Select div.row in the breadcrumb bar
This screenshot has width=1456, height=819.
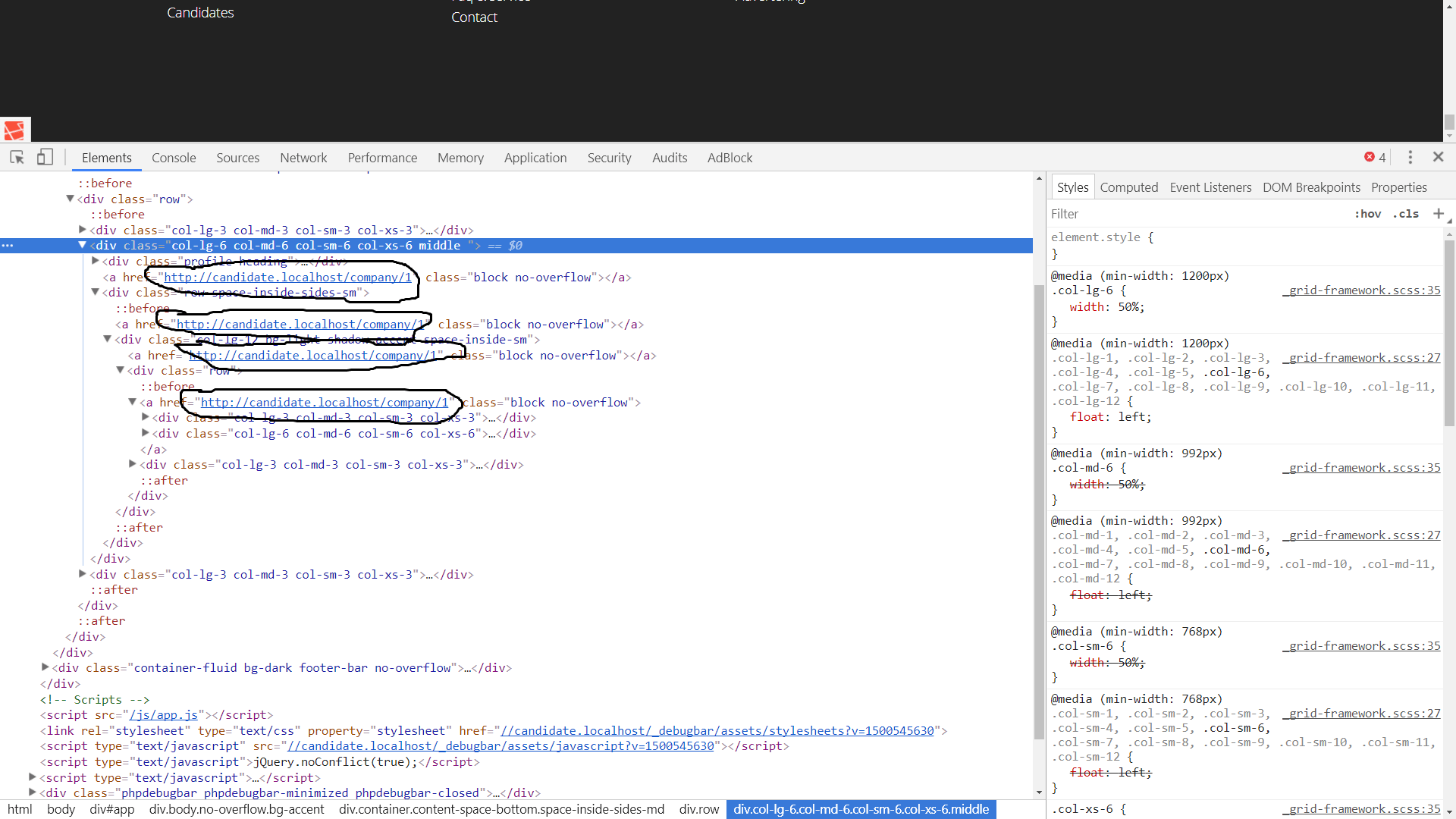point(698,809)
